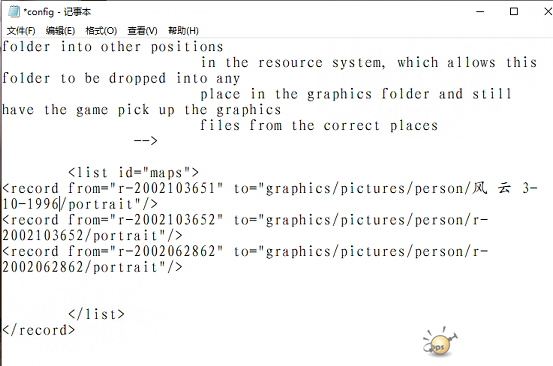Click the word "resource" in the comment
553x366 pixels.
click(290, 63)
